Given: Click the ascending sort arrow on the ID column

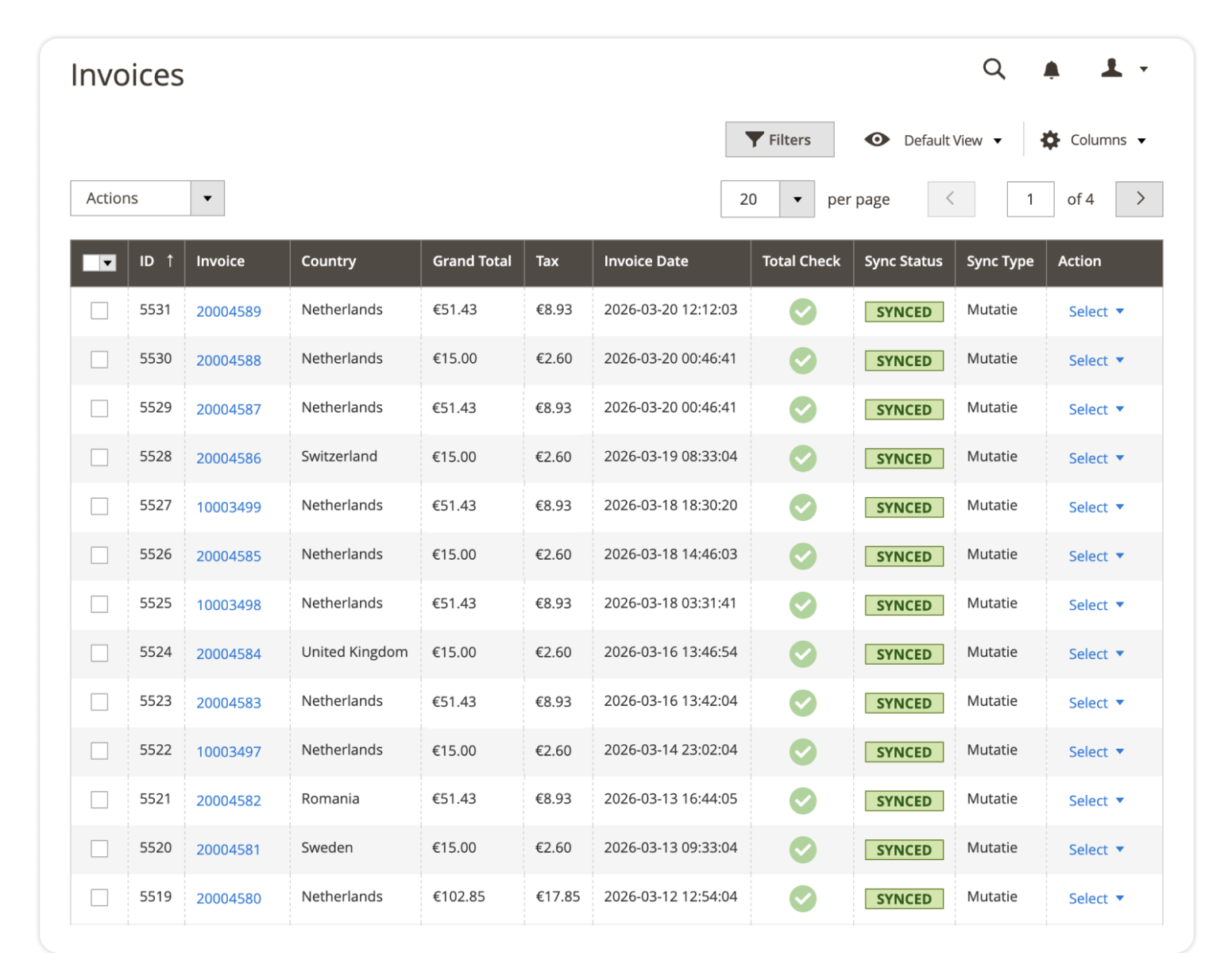Looking at the screenshot, I should pos(169,260).
